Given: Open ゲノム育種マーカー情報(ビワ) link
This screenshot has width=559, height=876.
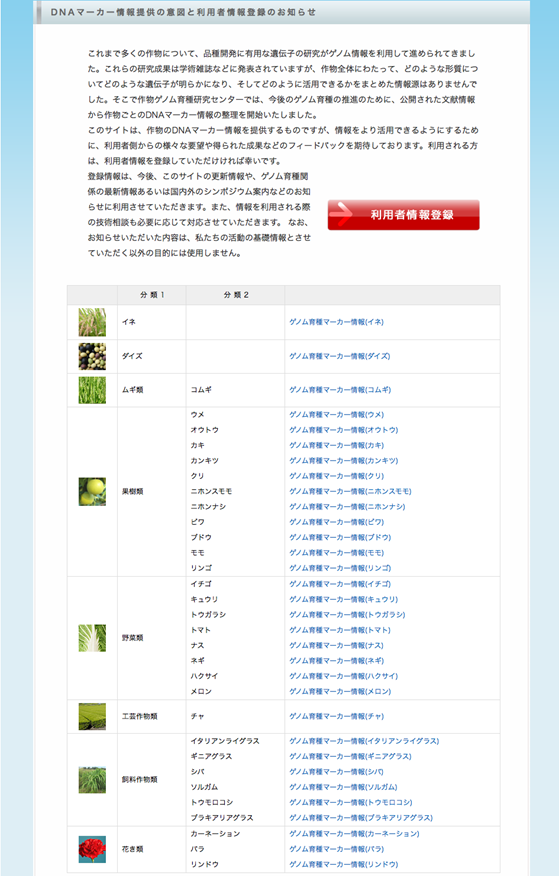Looking at the screenshot, I should tap(336, 522).
